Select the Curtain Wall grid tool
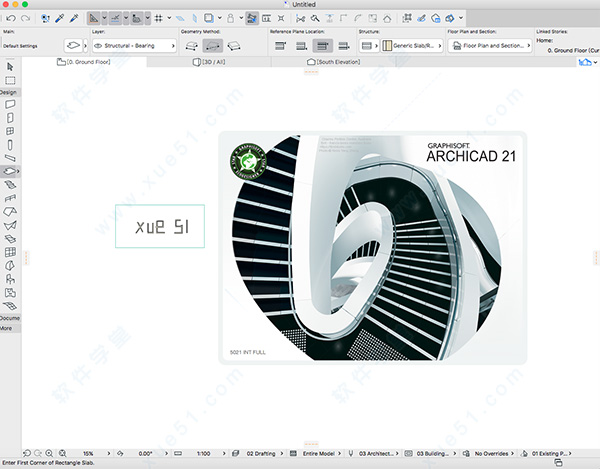This screenshot has height=469, width=600. pos(10,252)
